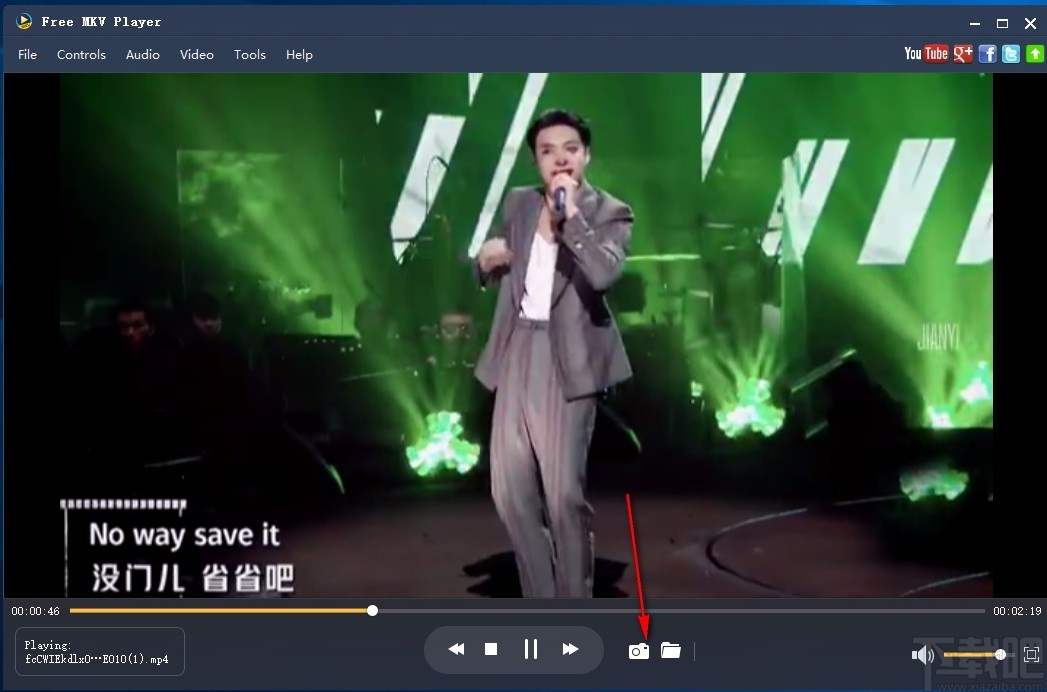Open the snapshot folder icon

(671, 651)
